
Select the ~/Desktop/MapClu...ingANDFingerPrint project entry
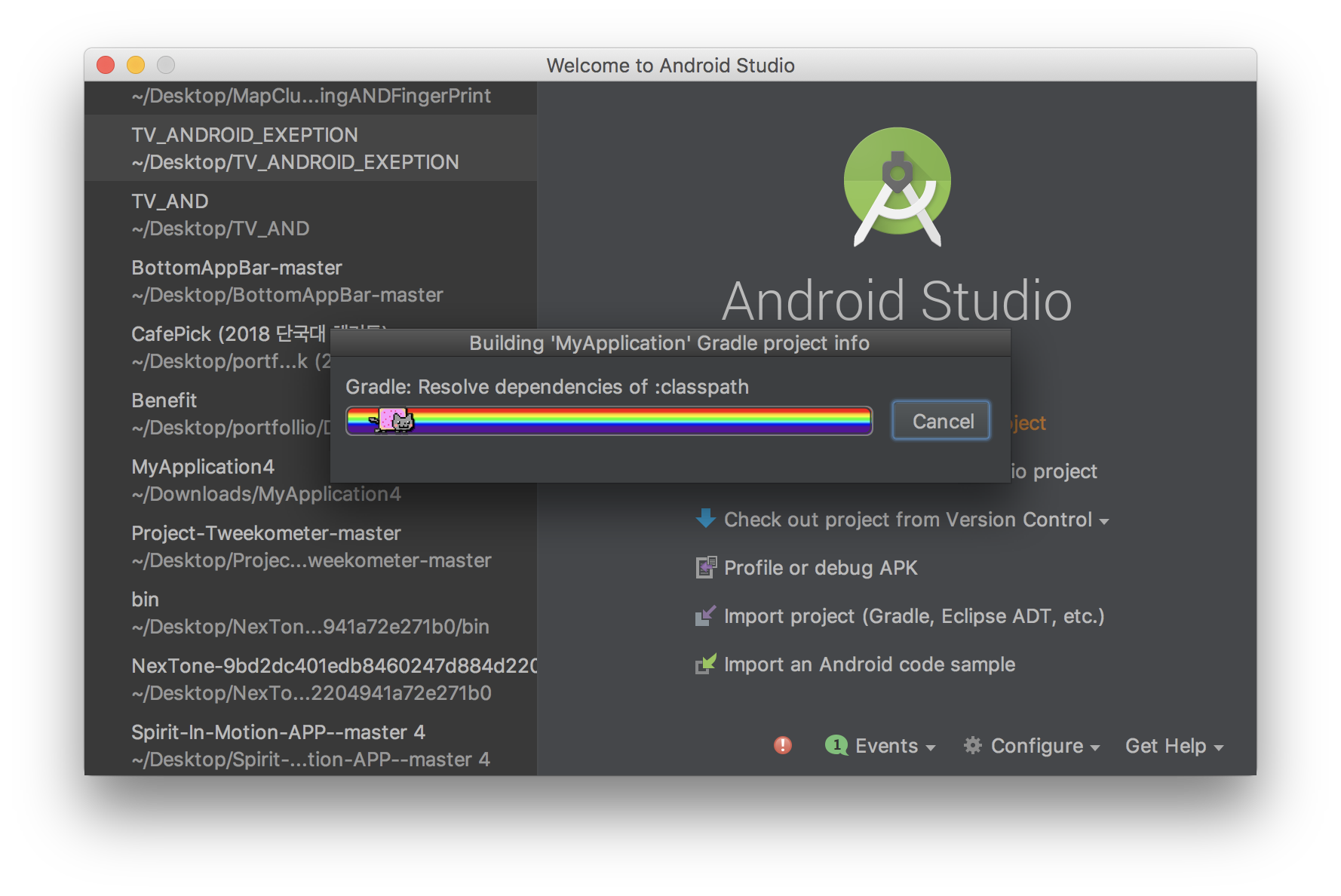click(311, 97)
